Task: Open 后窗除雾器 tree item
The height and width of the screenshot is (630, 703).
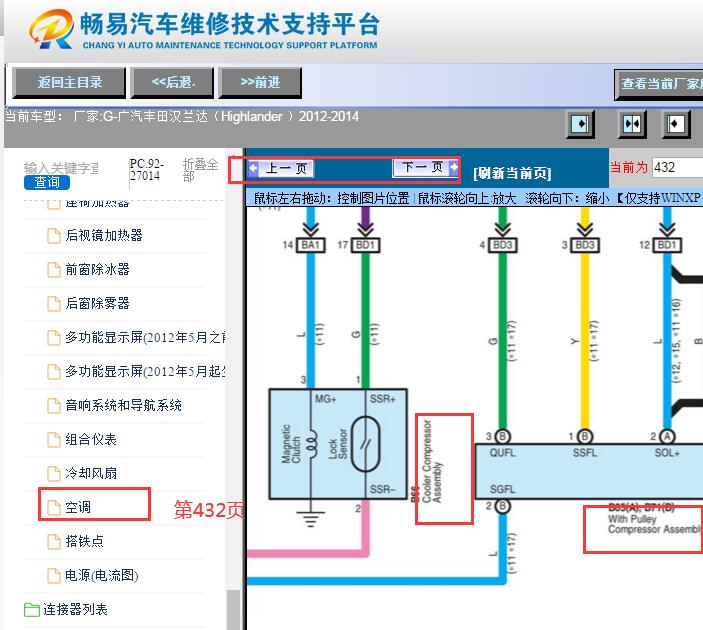Action: pyautogui.click(x=97, y=303)
